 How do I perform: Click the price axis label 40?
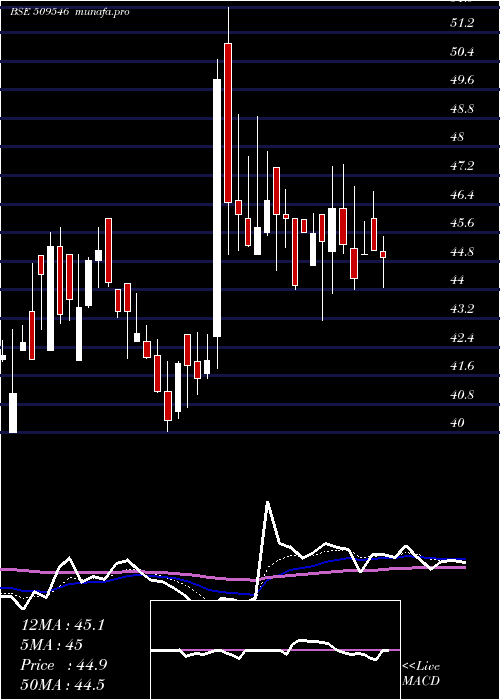pyautogui.click(x=458, y=423)
